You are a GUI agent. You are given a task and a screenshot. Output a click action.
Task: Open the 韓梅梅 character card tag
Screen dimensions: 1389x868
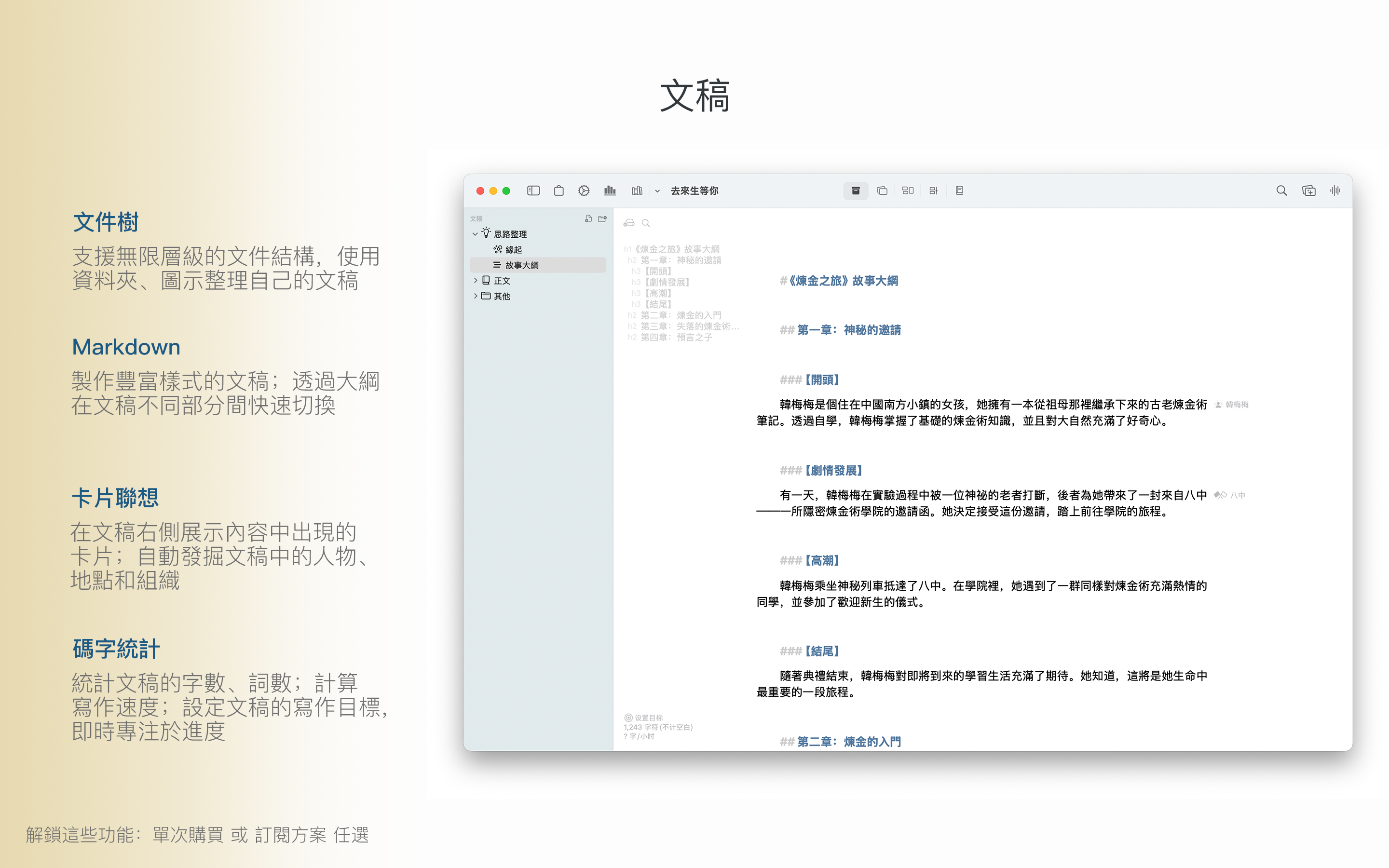1232,405
